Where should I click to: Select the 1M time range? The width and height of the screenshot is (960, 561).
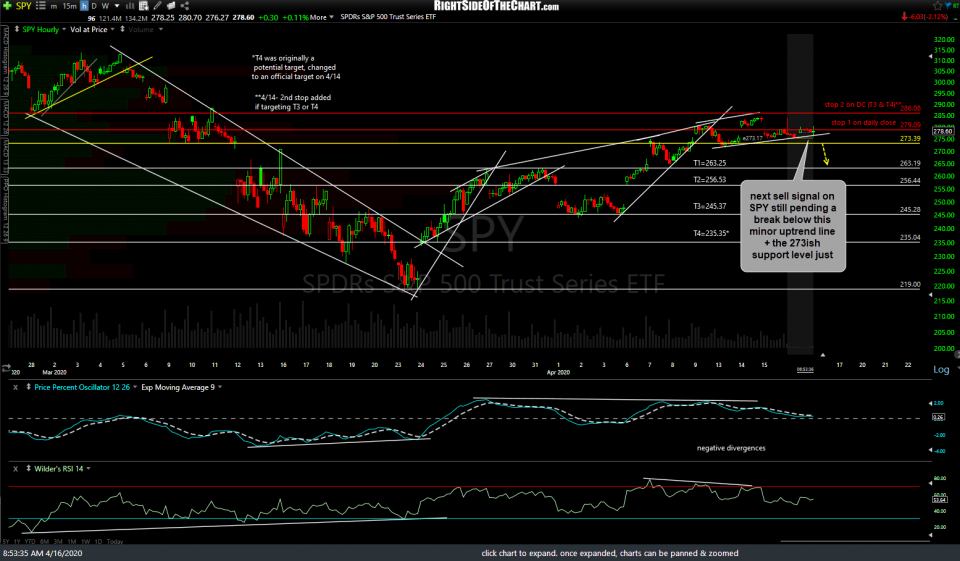(72, 541)
